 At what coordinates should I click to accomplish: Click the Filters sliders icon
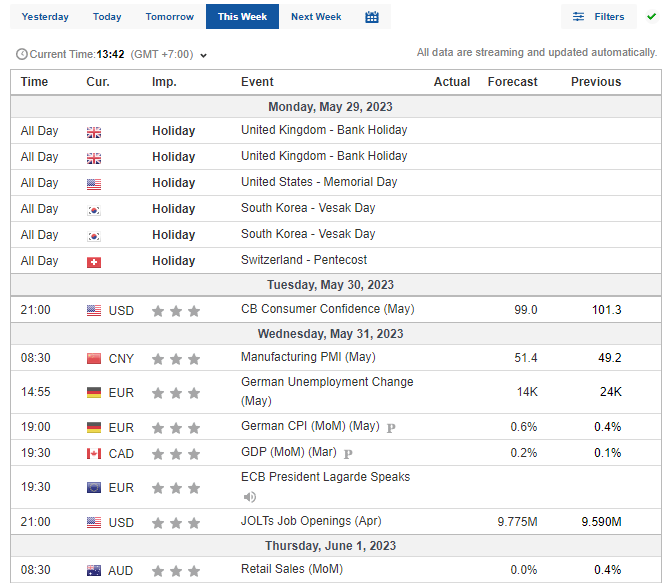(578, 17)
